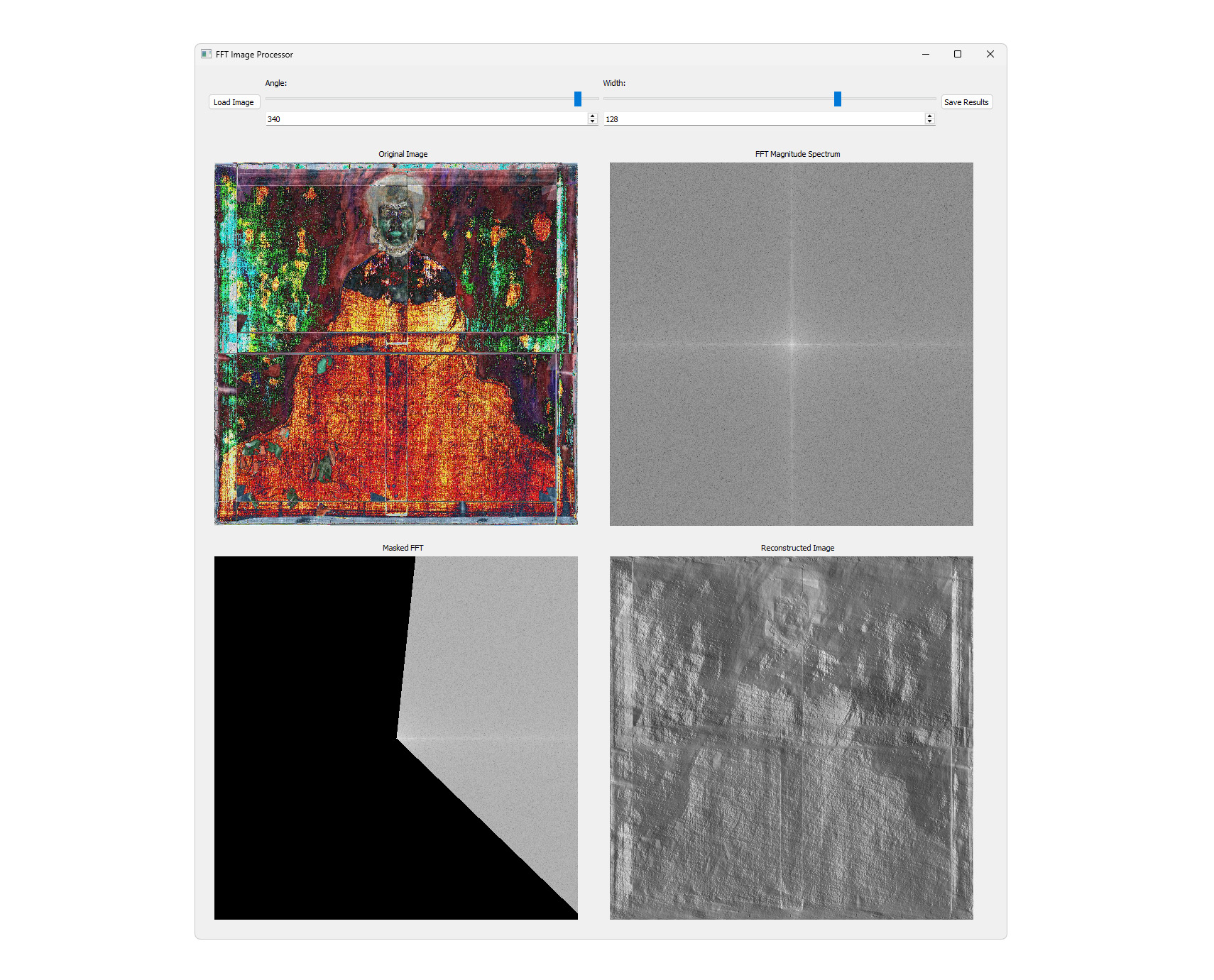Image resolution: width=1214 pixels, height=980 pixels.
Task: Increase Width with the spinbox up arrow
Action: (x=929, y=116)
